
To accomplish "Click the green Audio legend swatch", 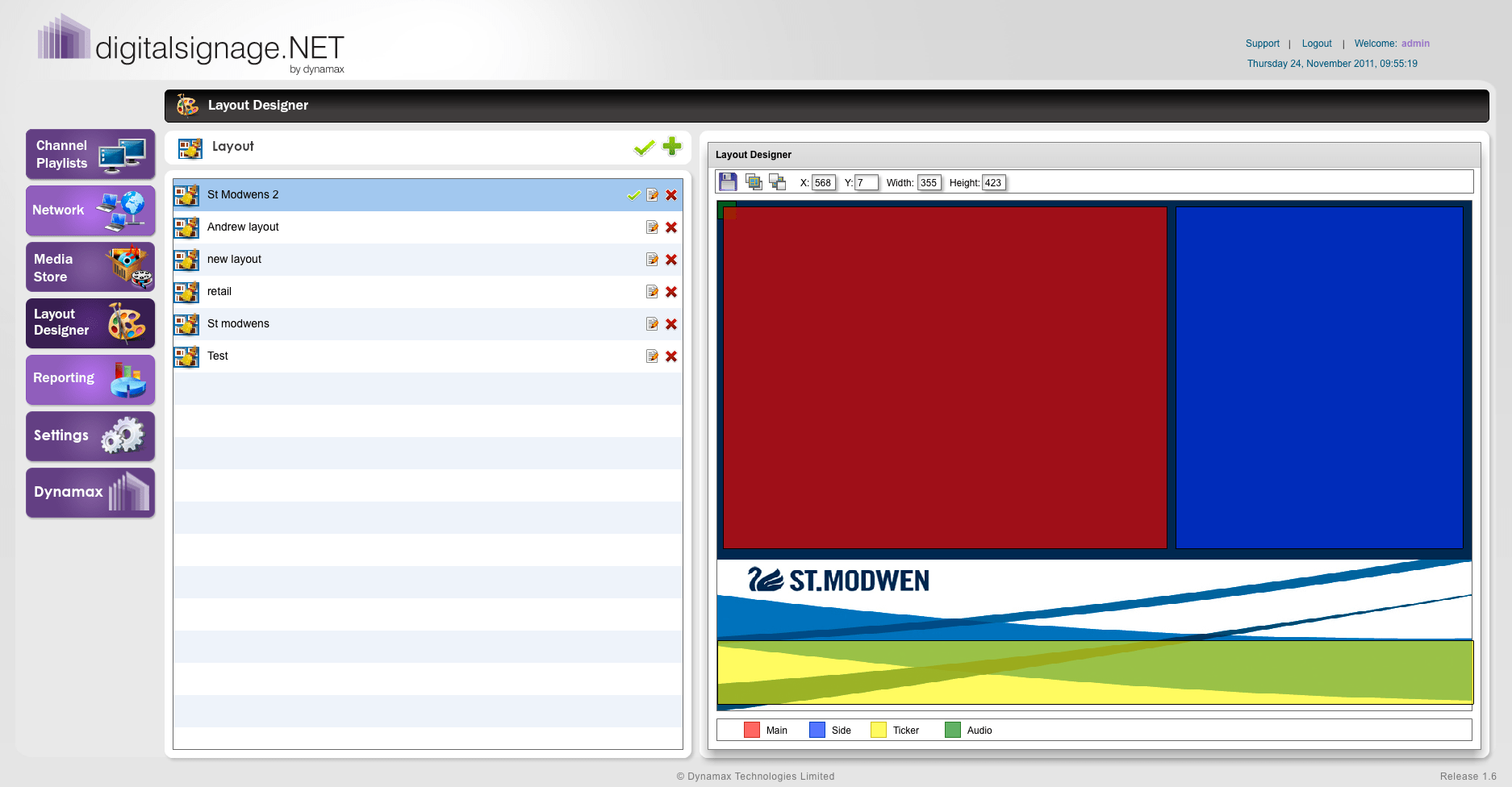I will (953, 730).
